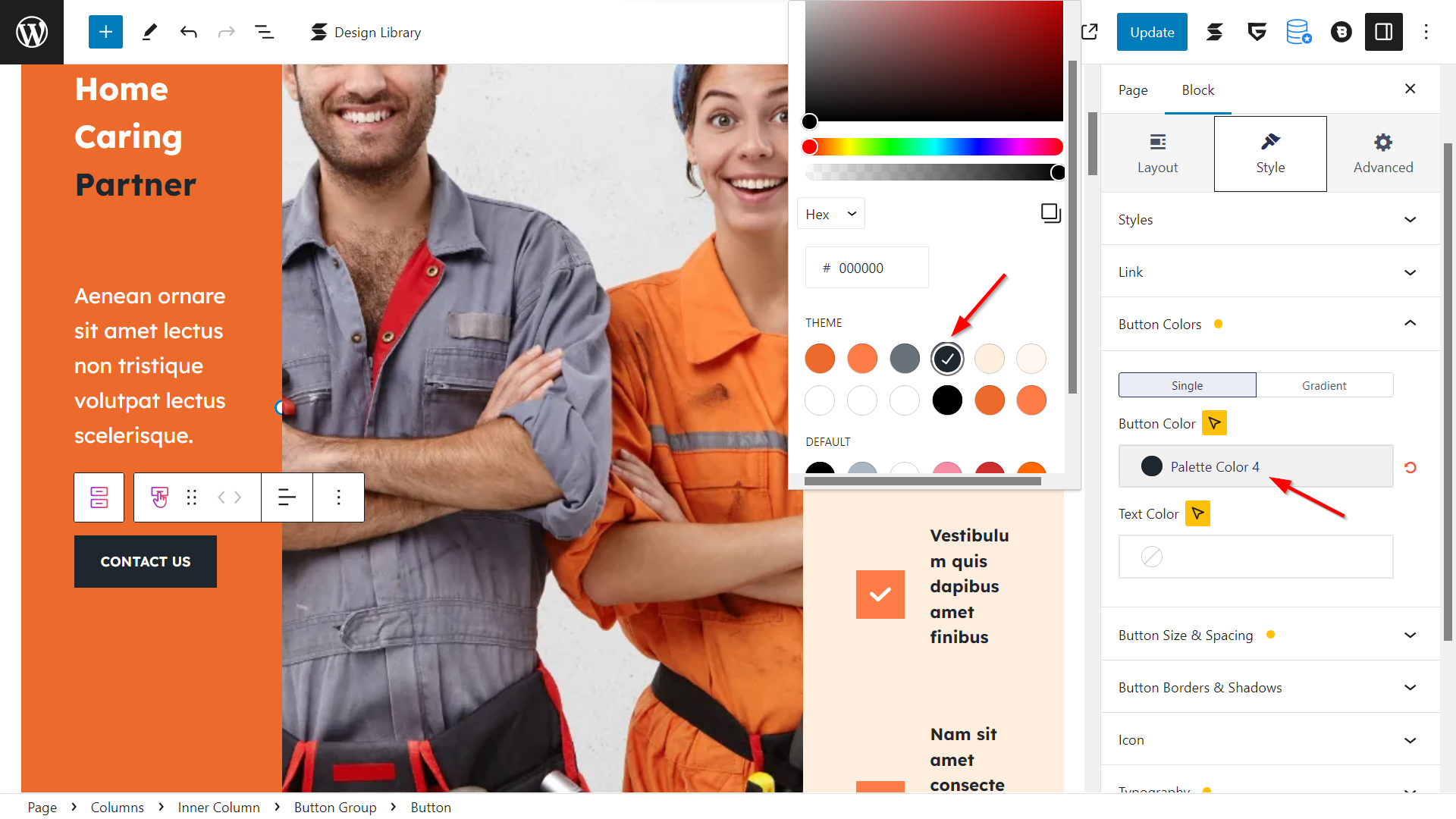1456x819 pixels.
Task: Click the reset color arrow icon
Action: [1411, 467]
